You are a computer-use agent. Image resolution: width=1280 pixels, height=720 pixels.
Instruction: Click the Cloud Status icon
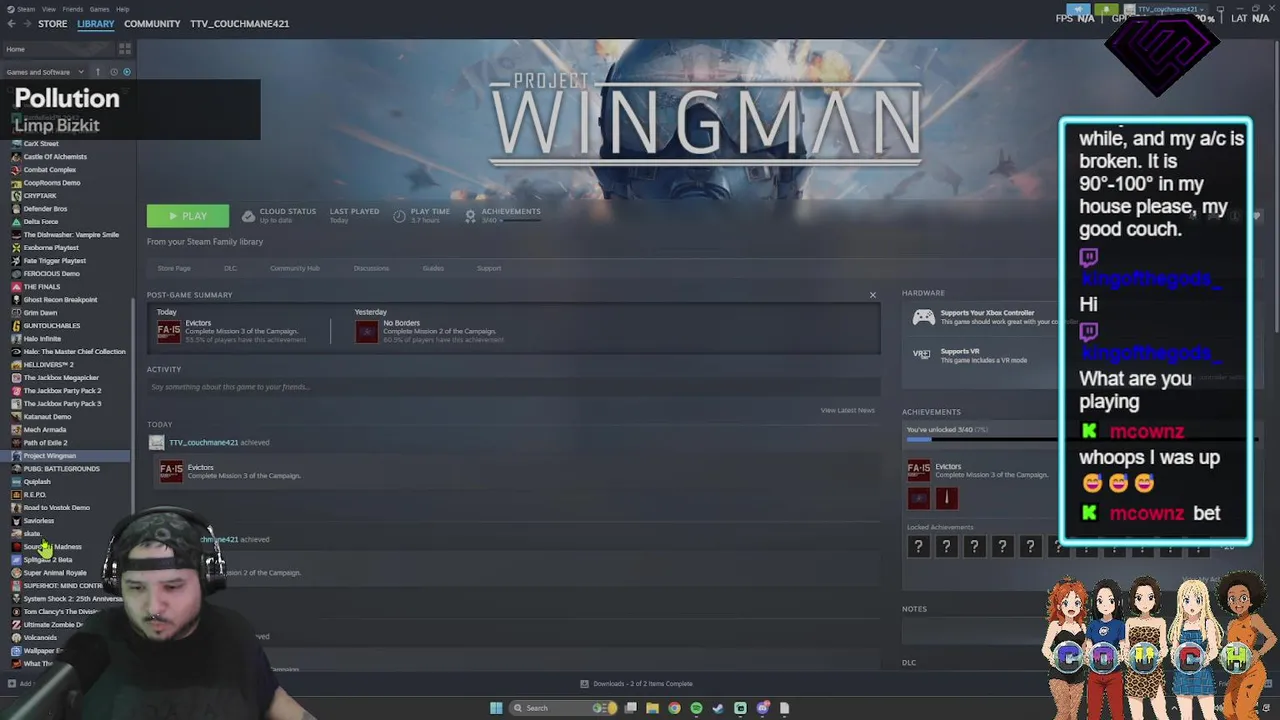248,216
